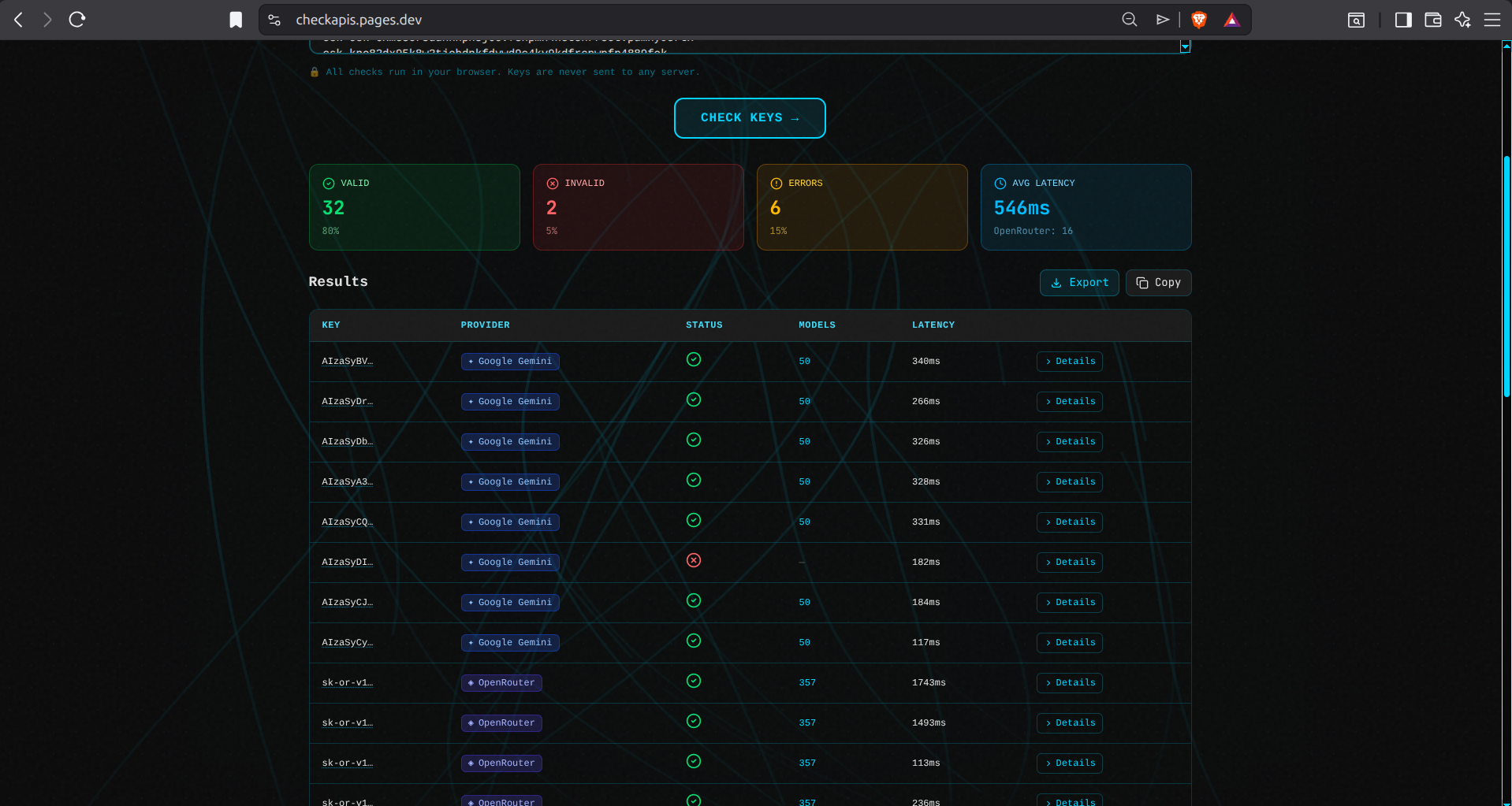Click the address bar URL checkapis.pages.dev
1512x806 pixels.
pos(359,20)
